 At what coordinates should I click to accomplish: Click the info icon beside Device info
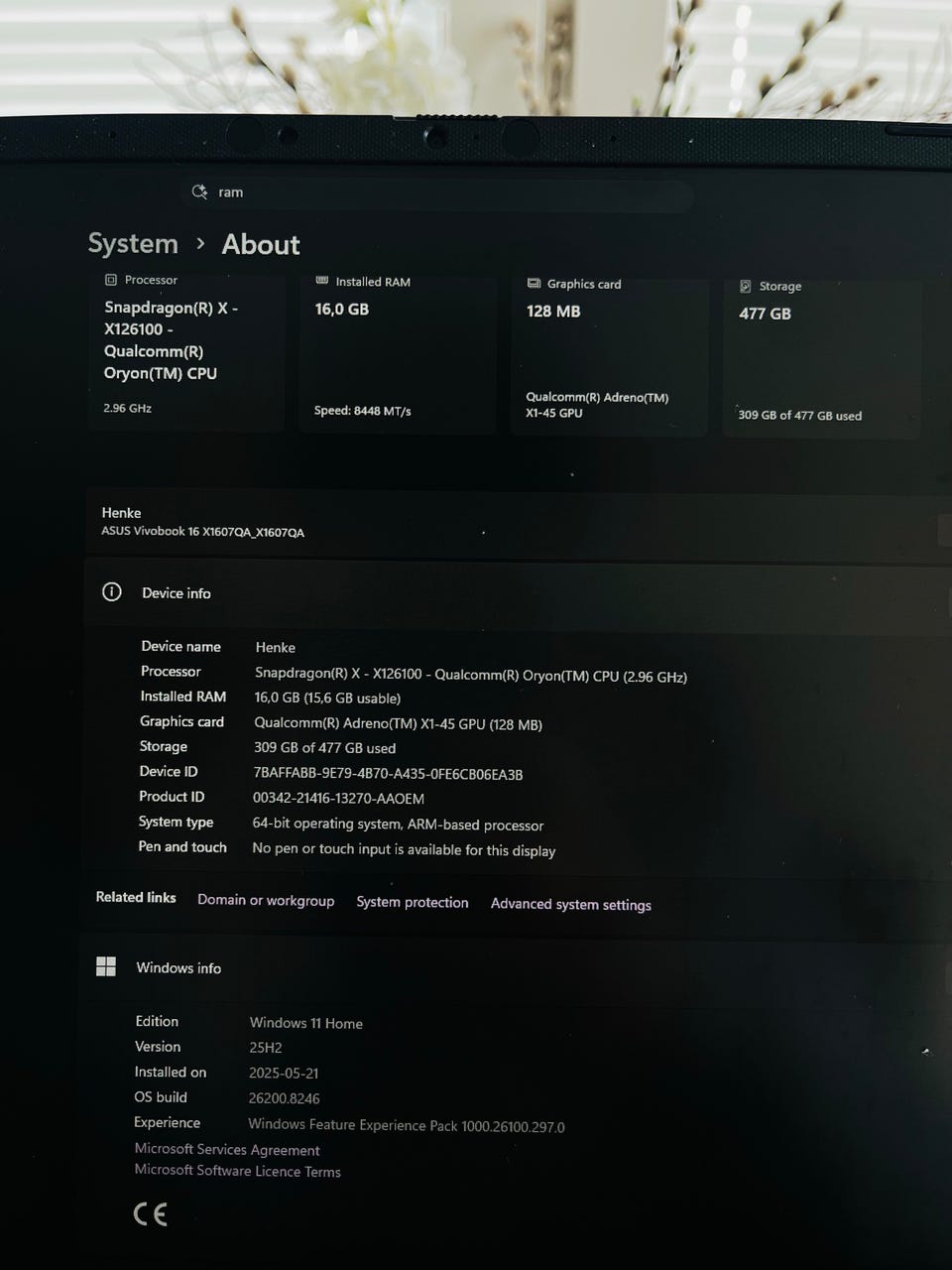(x=112, y=592)
